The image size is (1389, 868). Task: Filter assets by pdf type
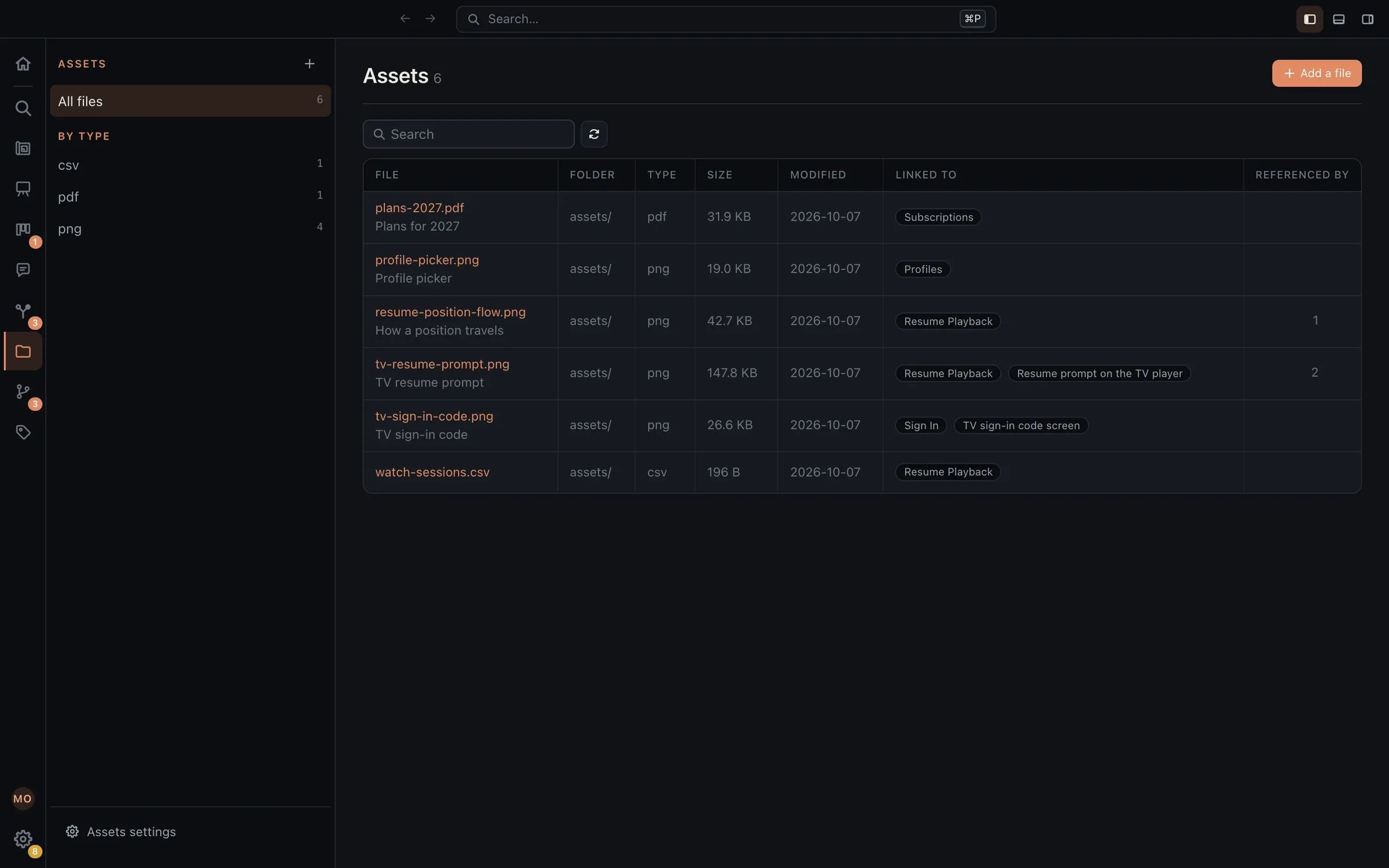coord(190,197)
